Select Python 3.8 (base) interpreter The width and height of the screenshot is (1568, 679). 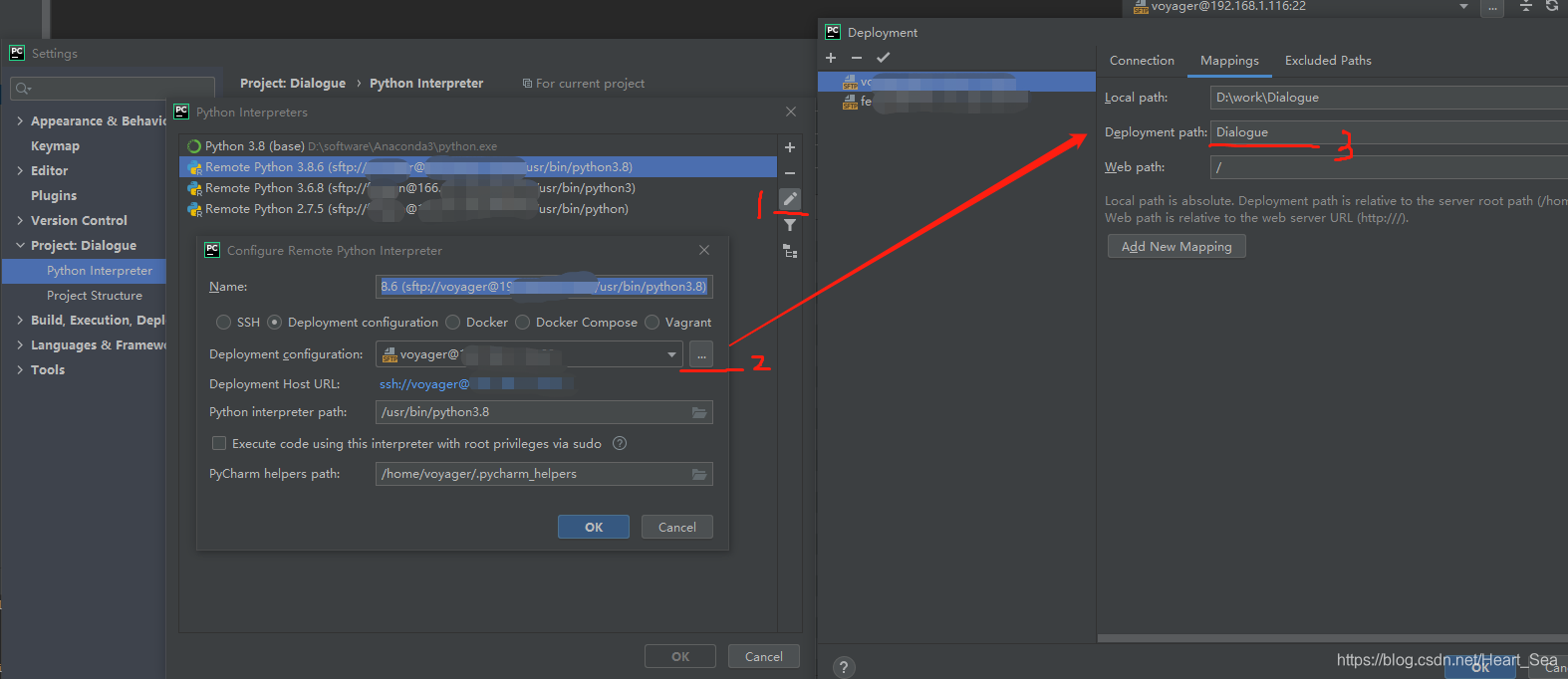478,146
